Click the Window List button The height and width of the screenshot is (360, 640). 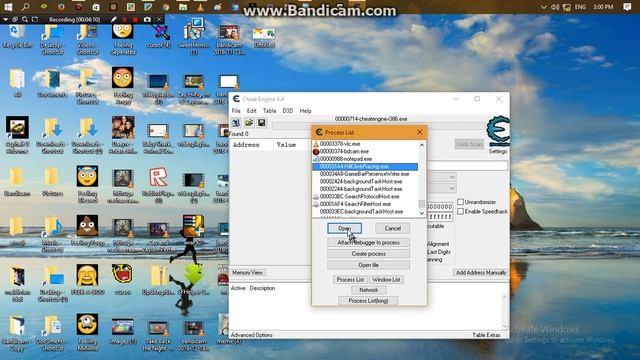pyautogui.click(x=386, y=280)
